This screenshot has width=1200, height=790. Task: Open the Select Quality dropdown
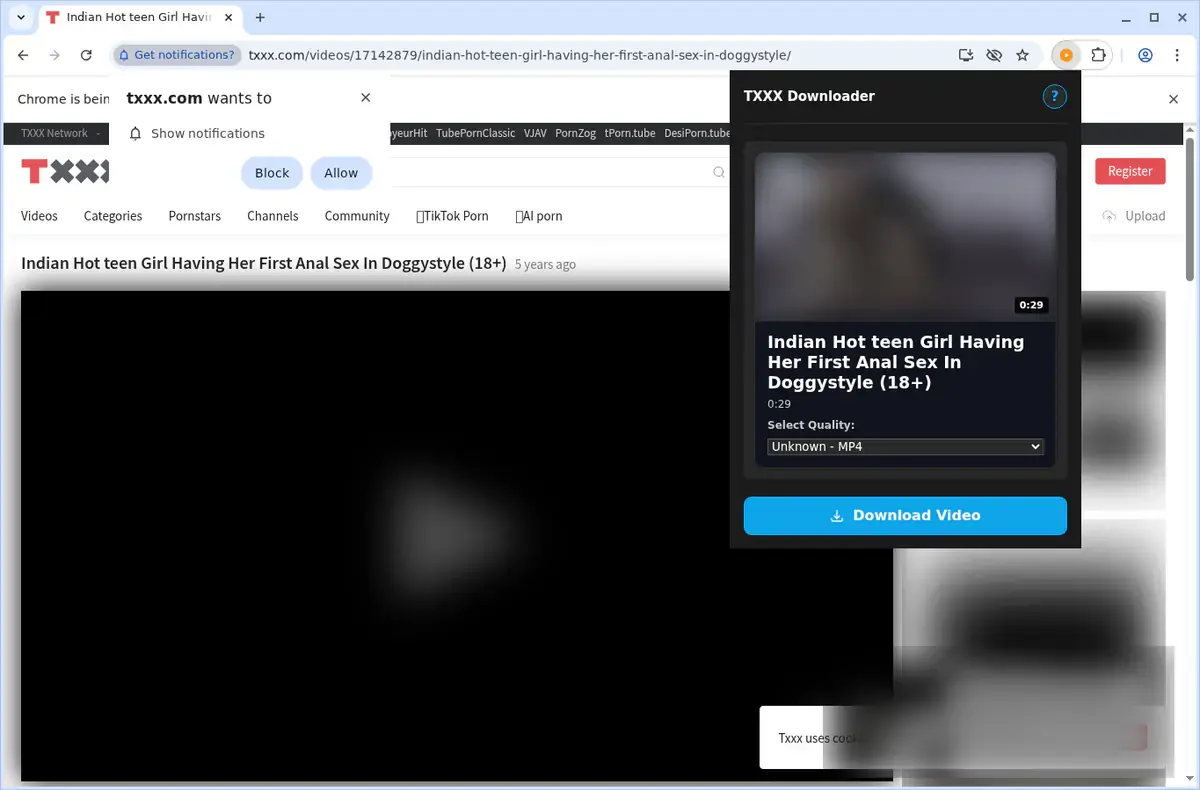tap(905, 446)
